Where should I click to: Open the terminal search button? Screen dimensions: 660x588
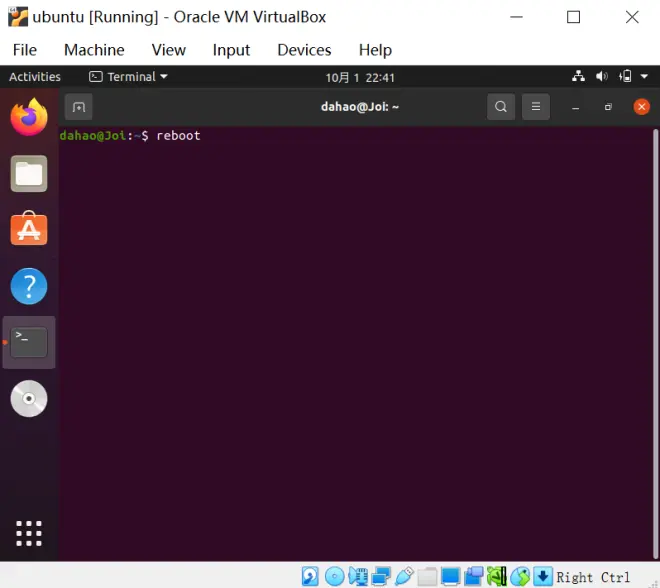tap(501, 107)
